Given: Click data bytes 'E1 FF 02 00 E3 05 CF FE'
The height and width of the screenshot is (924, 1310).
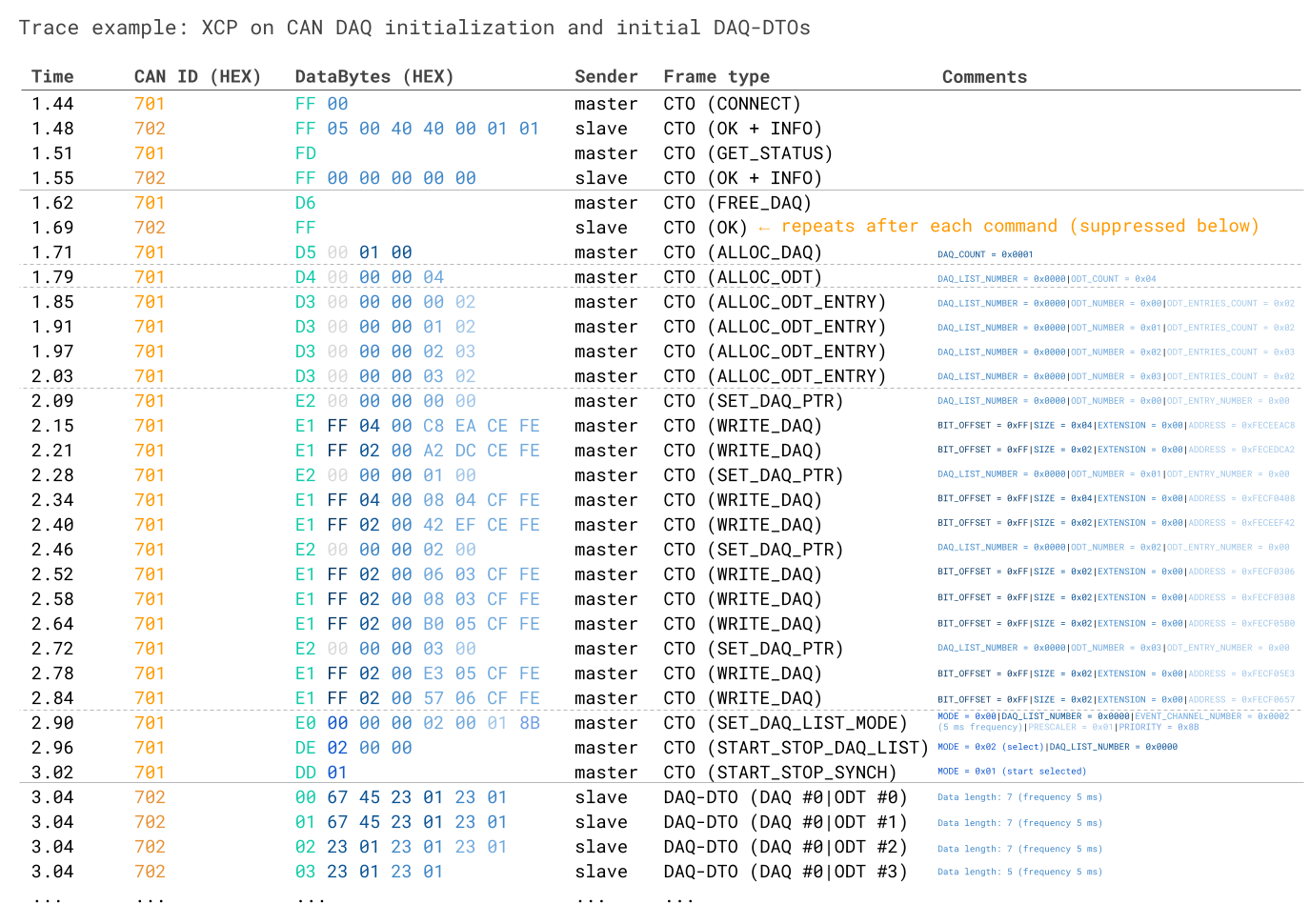Looking at the screenshot, I should click(x=417, y=673).
